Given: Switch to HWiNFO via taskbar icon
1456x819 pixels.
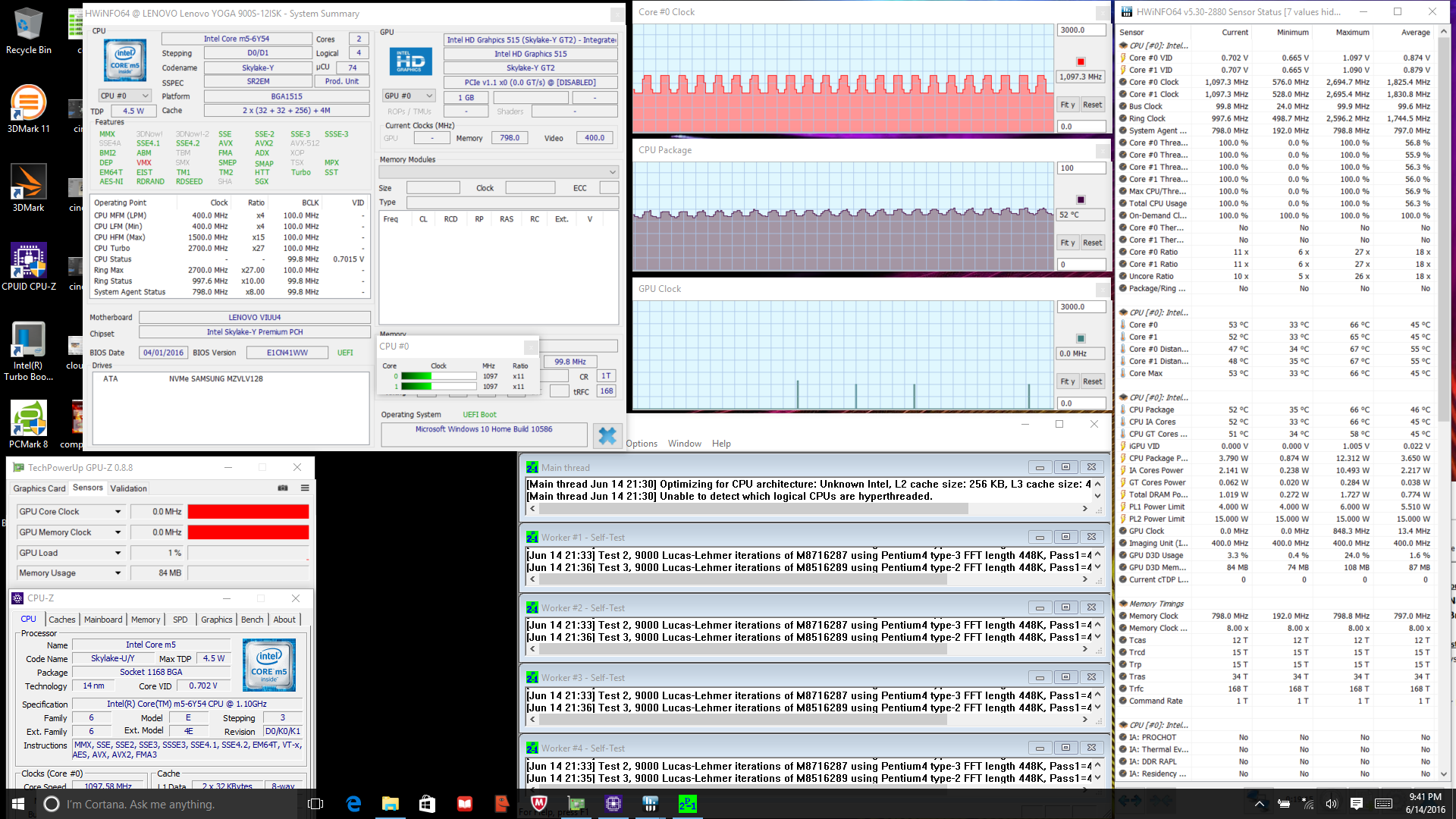Looking at the screenshot, I should [x=650, y=804].
